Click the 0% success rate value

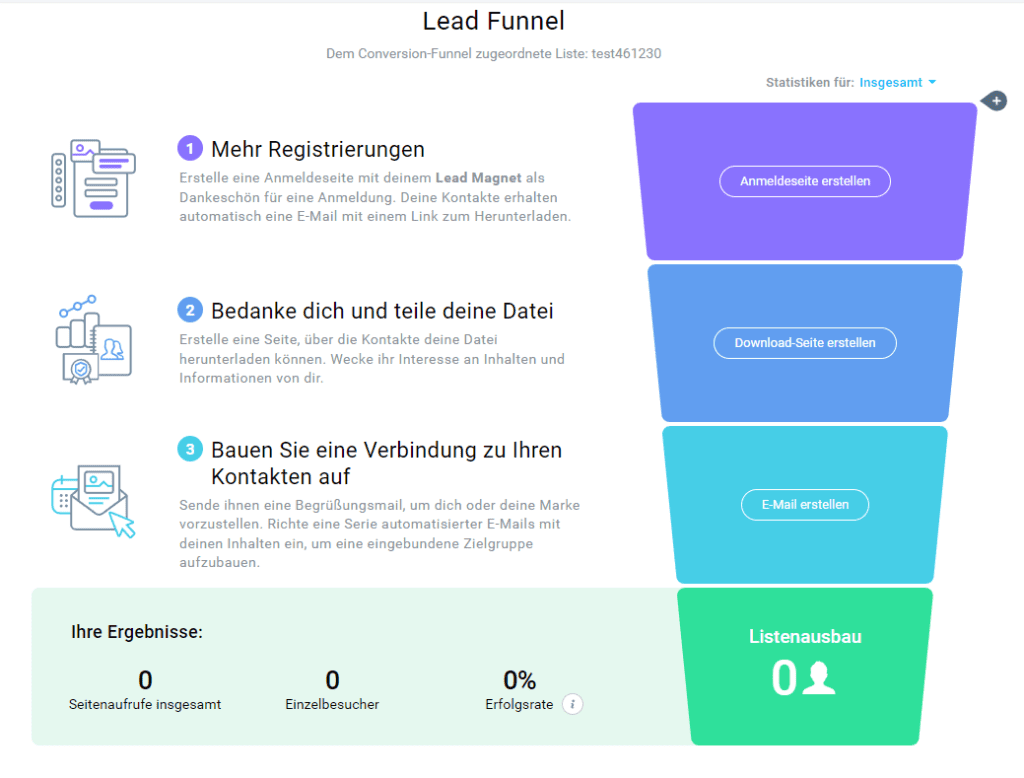click(x=520, y=680)
